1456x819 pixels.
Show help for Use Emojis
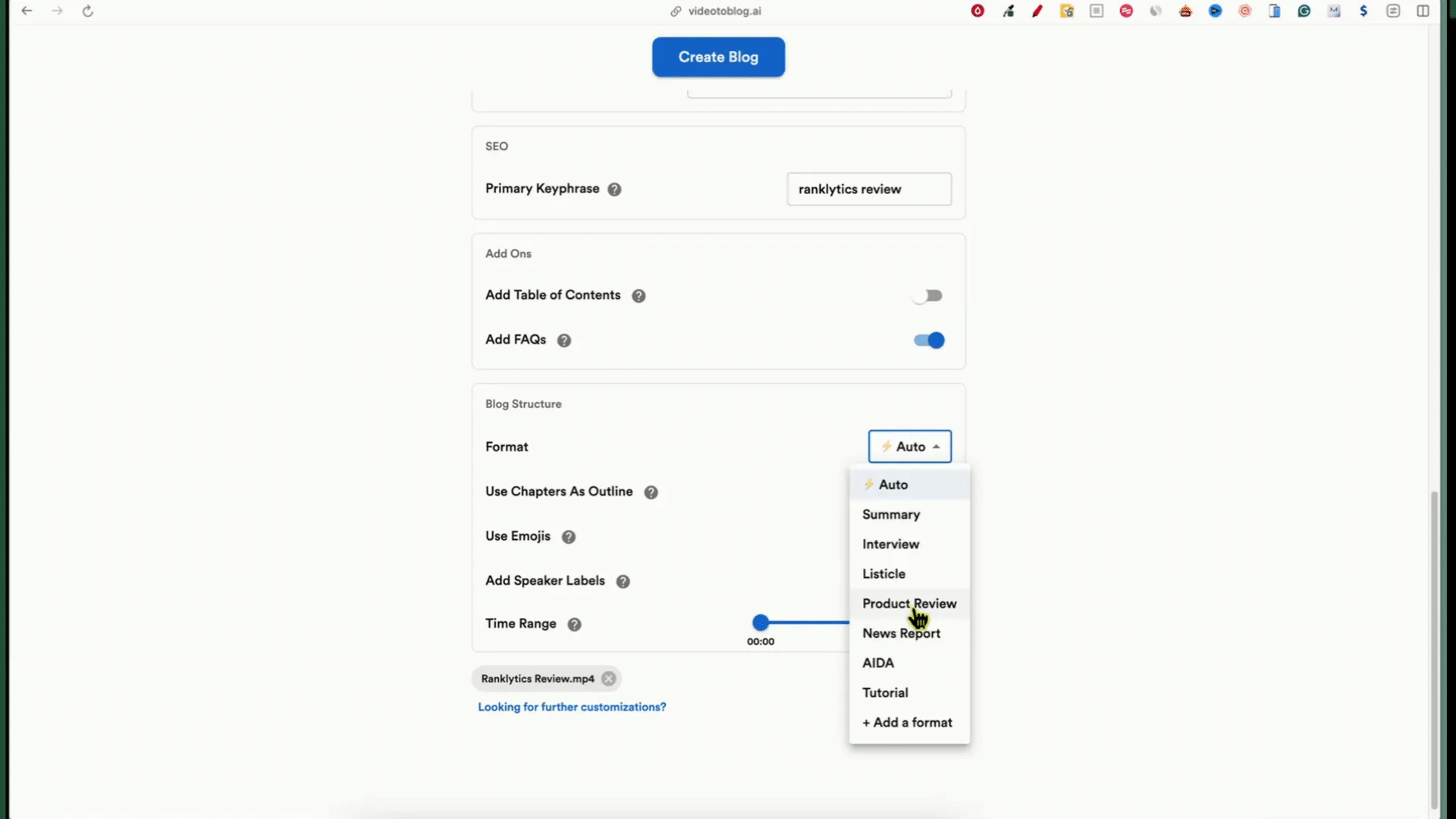pos(569,537)
